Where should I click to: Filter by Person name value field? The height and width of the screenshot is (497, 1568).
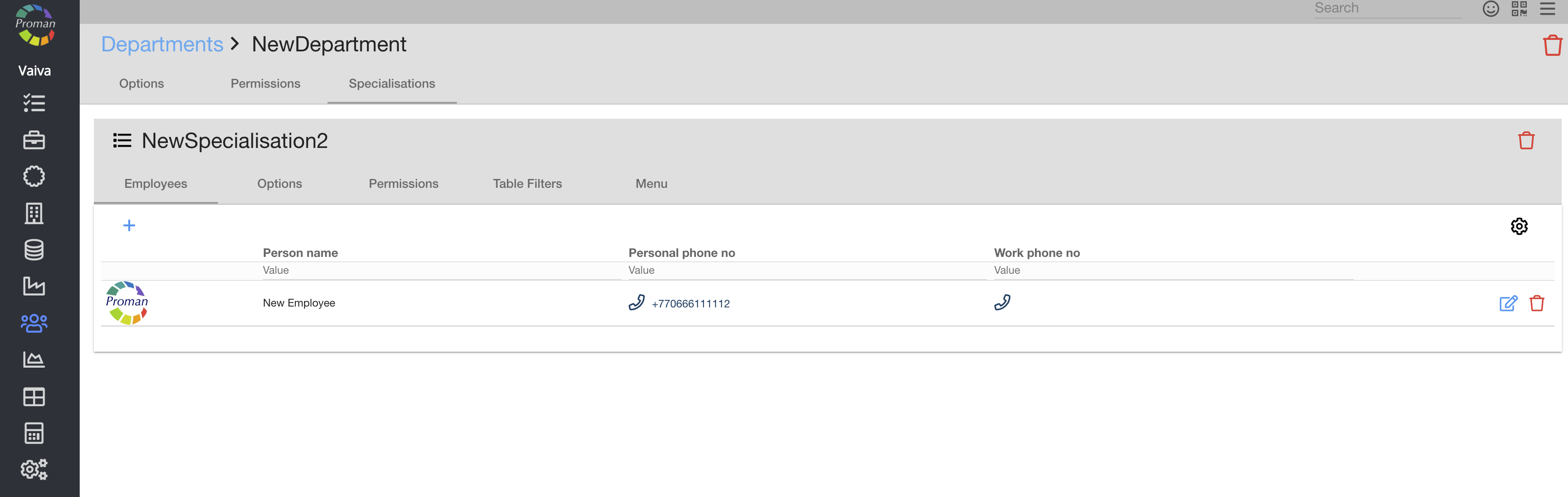pyautogui.click(x=441, y=270)
